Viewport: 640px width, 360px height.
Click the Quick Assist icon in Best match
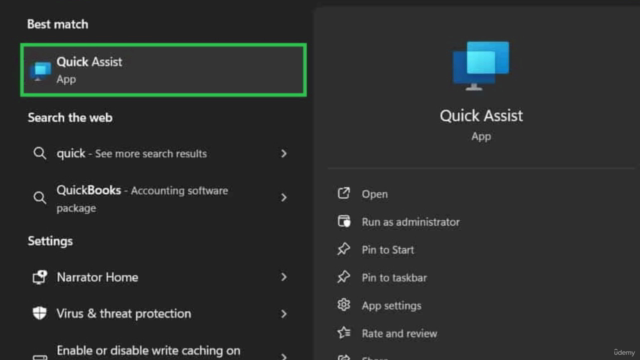[40, 71]
